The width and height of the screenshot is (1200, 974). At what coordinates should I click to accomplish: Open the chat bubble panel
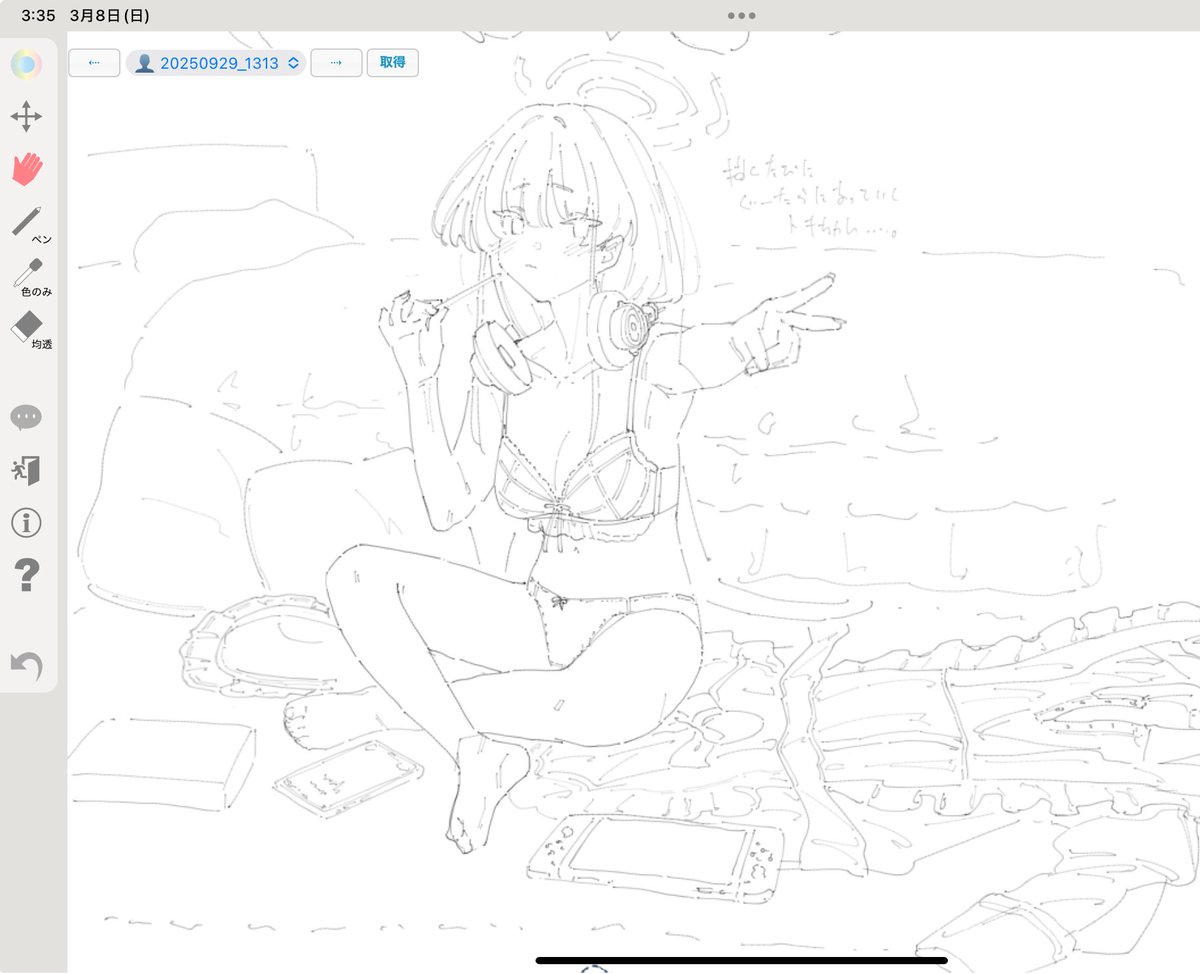pyautogui.click(x=26, y=417)
